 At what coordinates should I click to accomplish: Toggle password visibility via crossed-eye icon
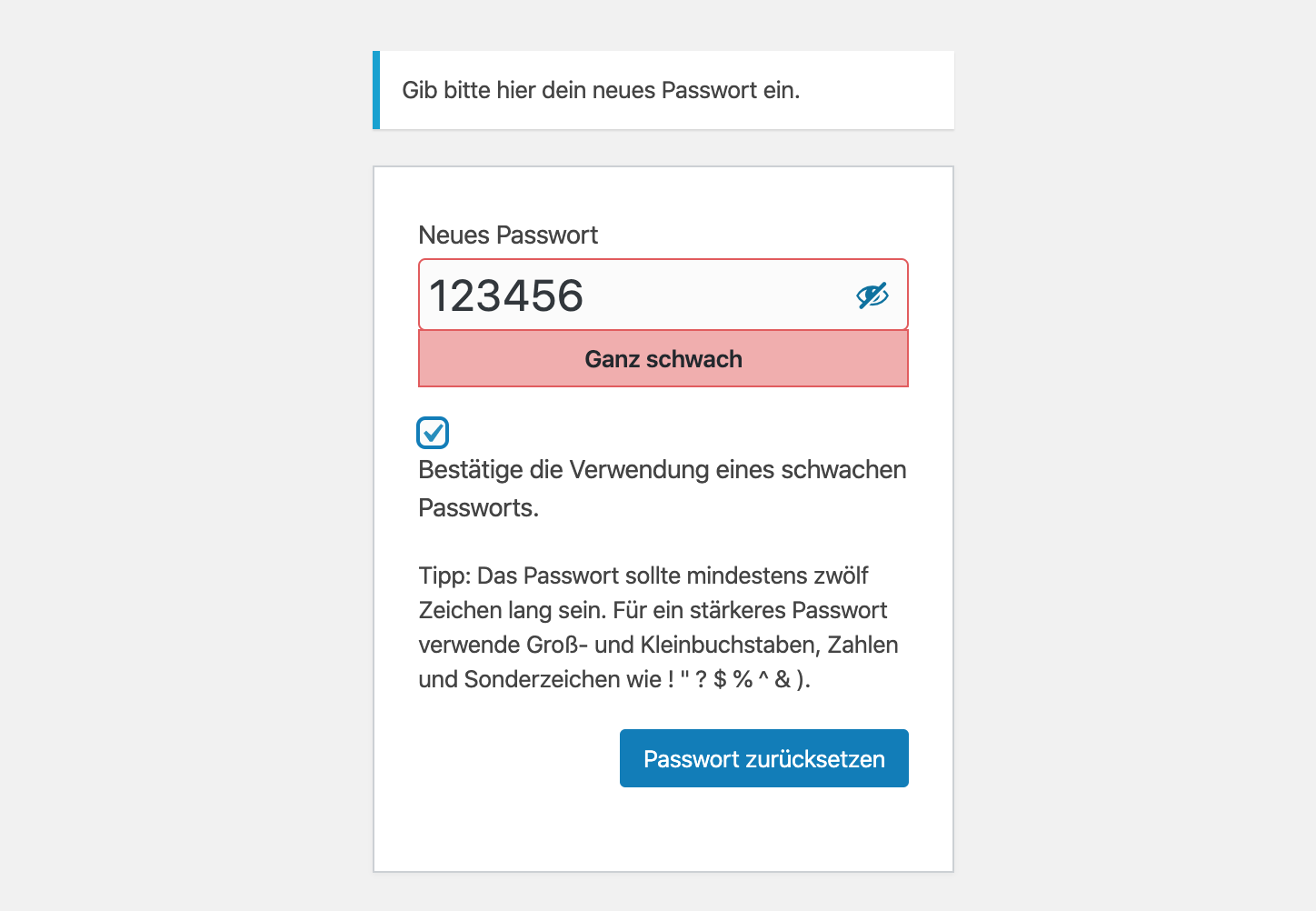(x=872, y=295)
